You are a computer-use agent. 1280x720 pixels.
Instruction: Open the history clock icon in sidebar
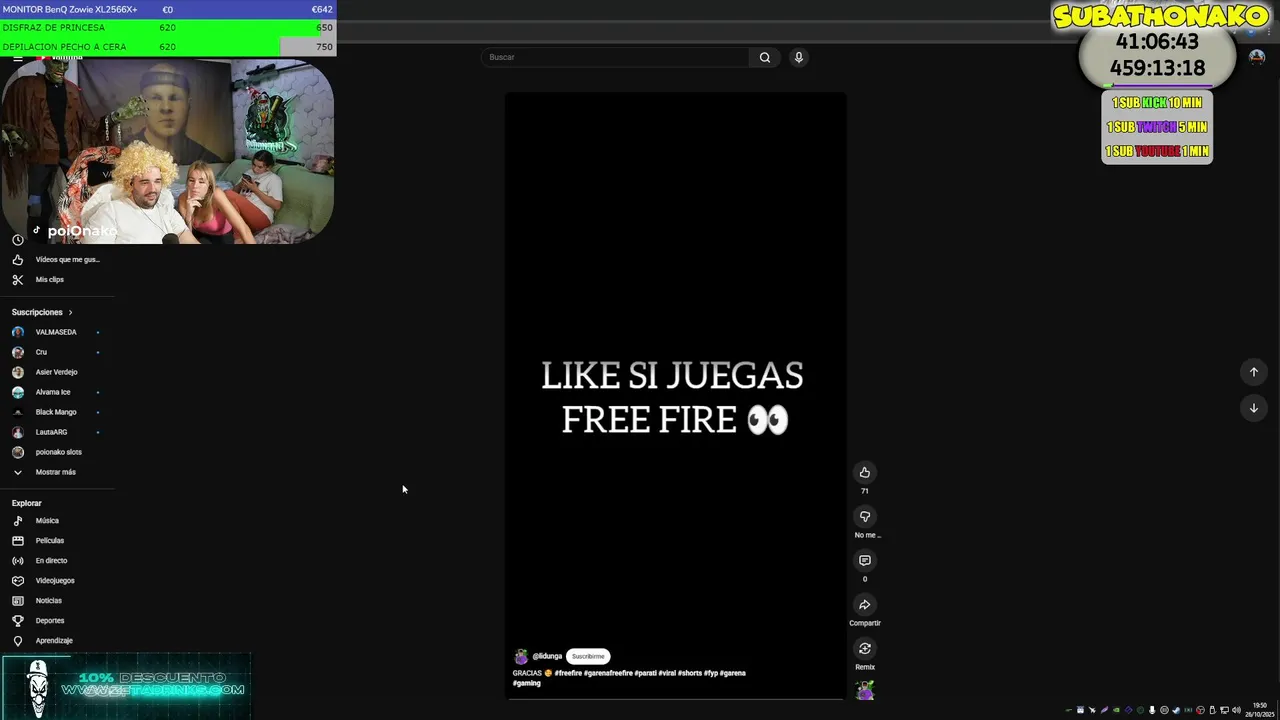(x=17, y=240)
